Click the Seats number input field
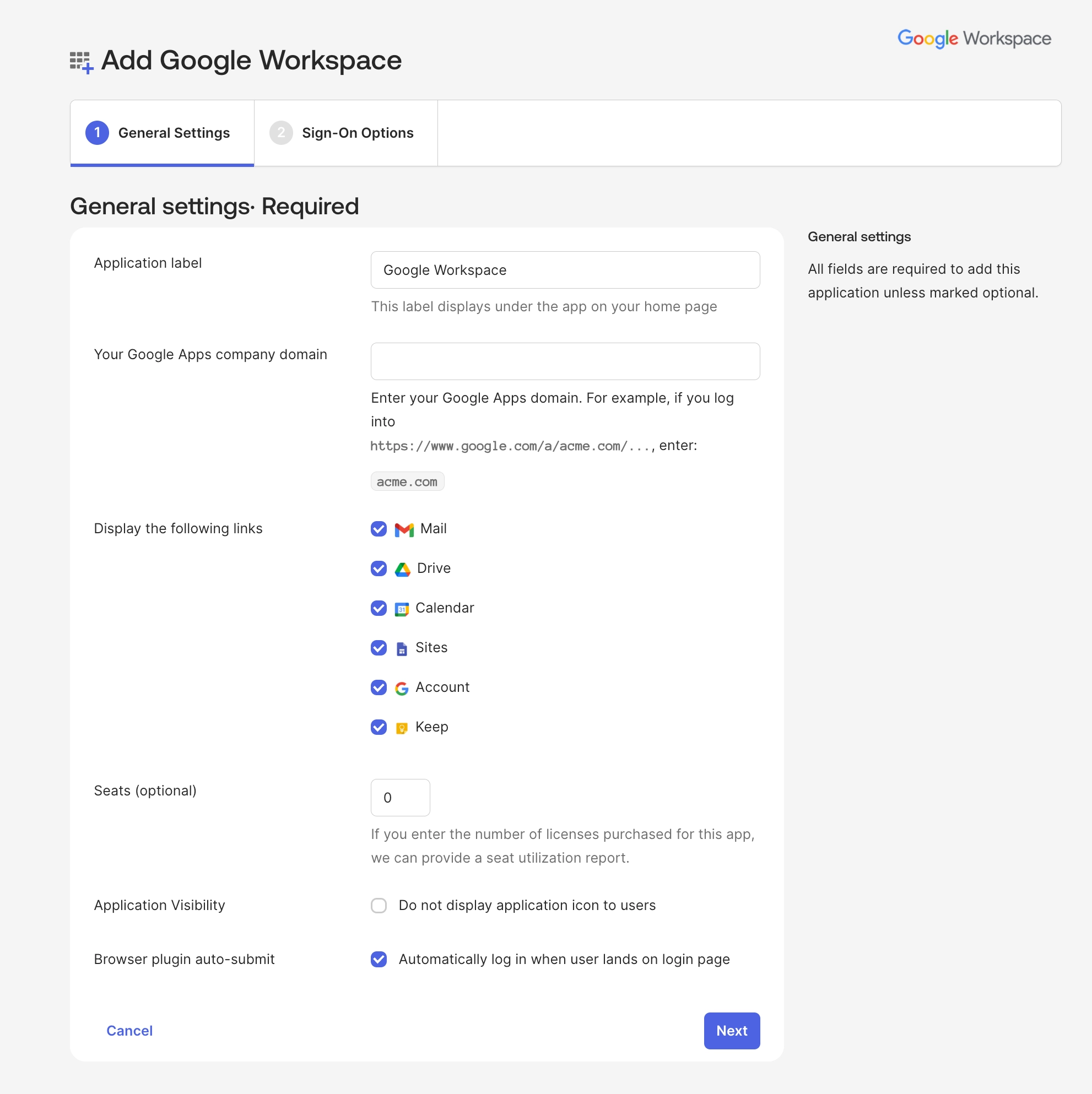Screen dimensions: 1092x1094 tap(400, 797)
